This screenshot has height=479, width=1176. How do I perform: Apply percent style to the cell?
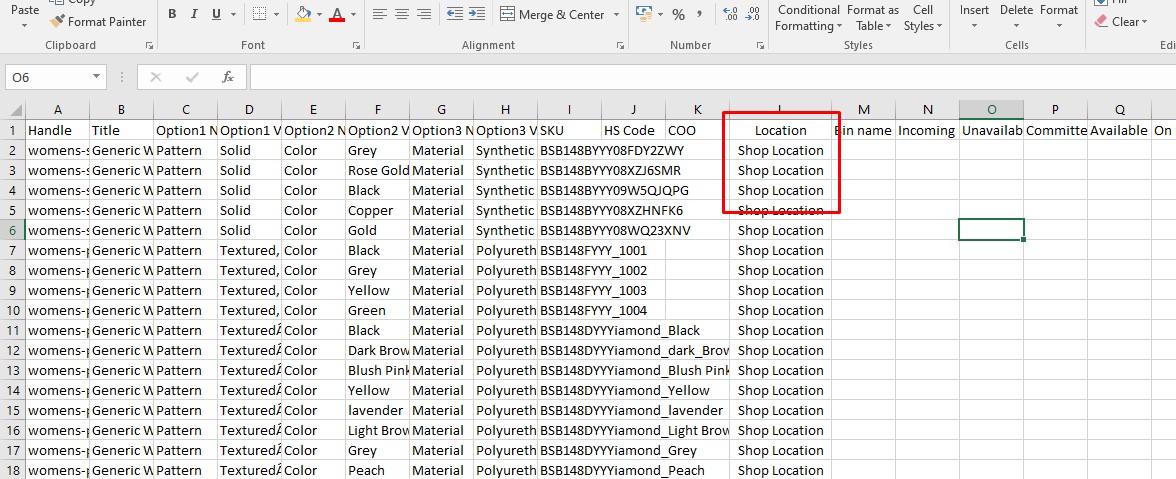(679, 14)
